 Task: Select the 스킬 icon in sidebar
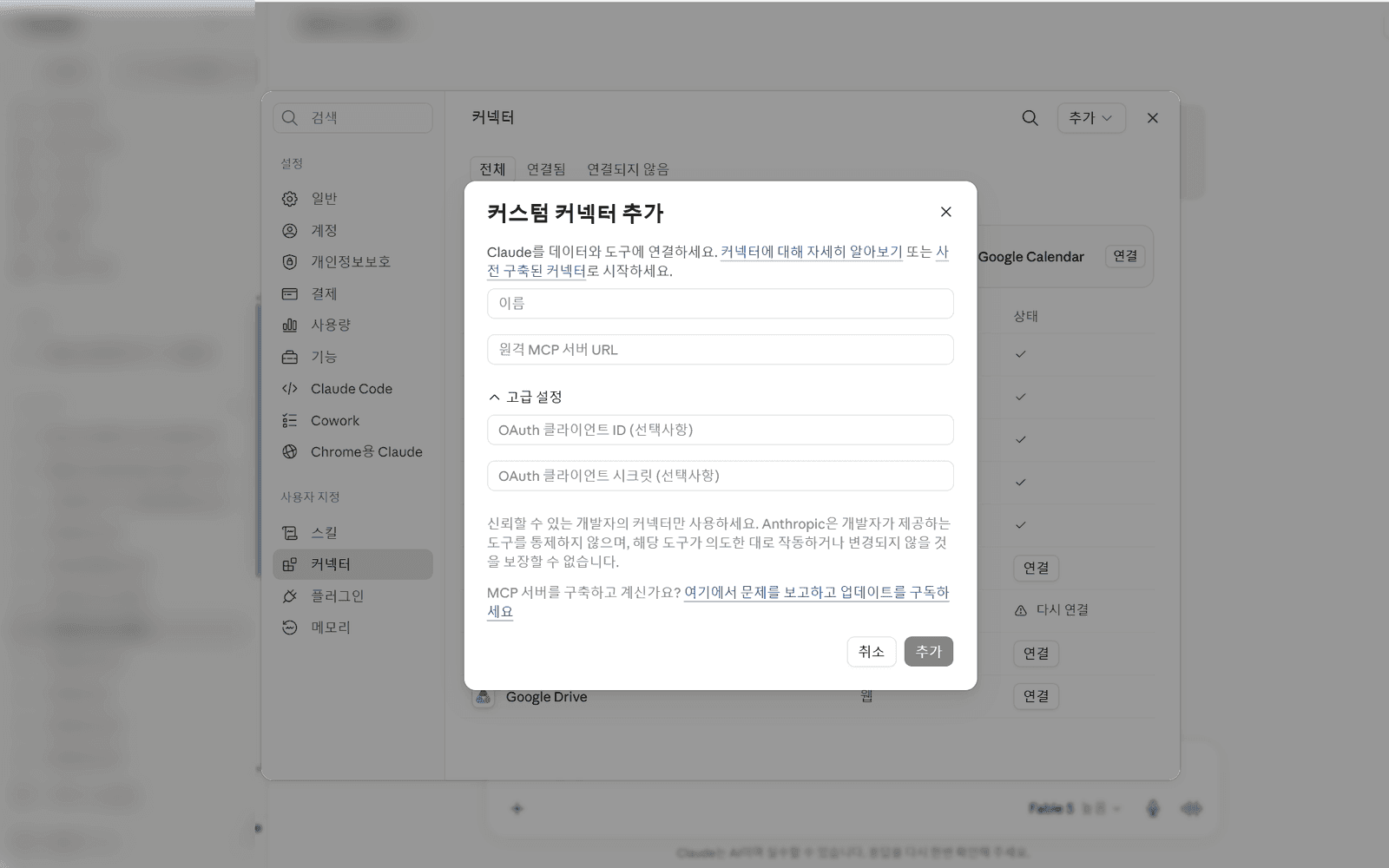pyautogui.click(x=290, y=533)
